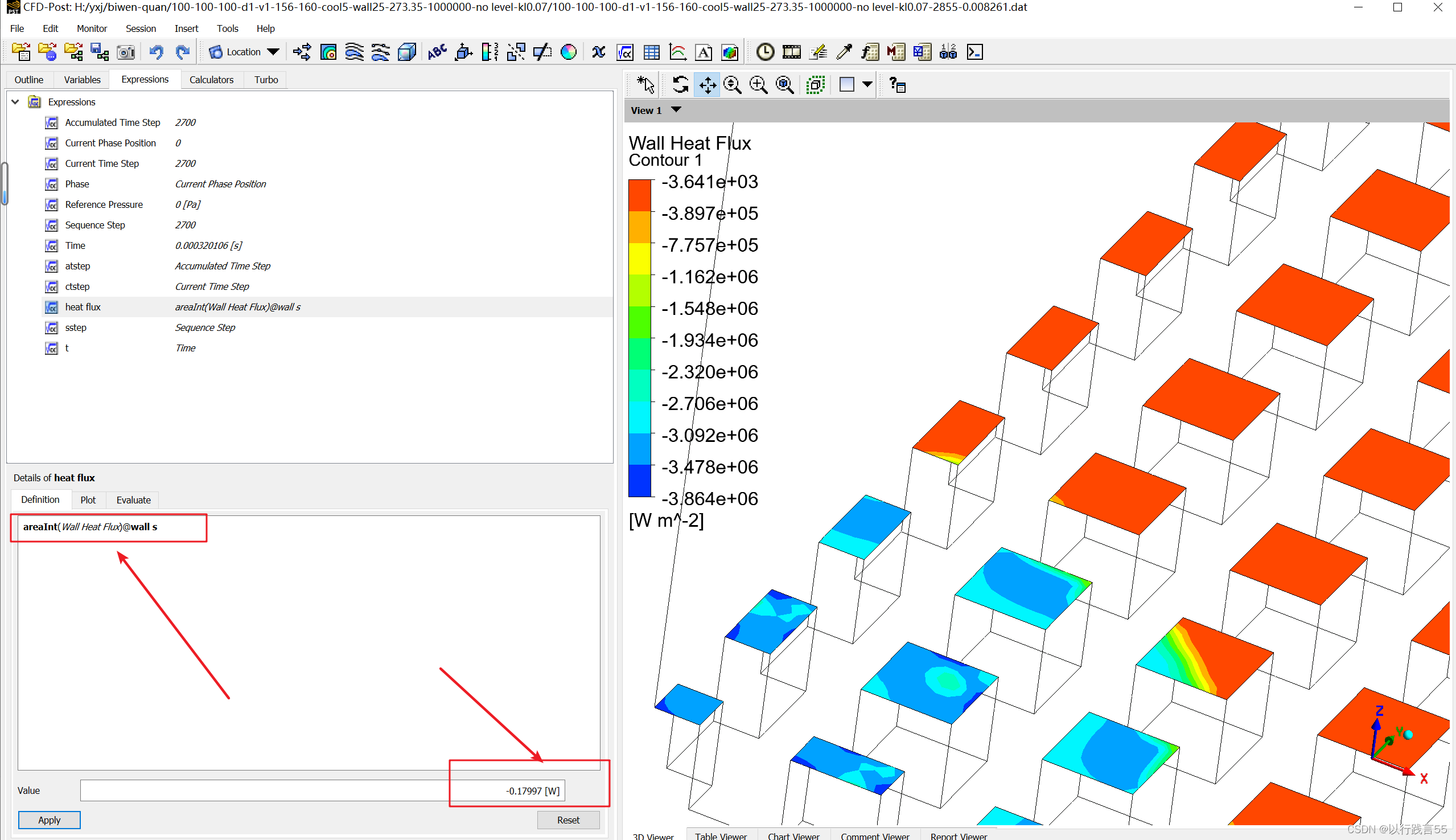Viewport: 1456px width, 840px height.
Task: Insert a Chart using the toolbar icon
Action: pyautogui.click(x=677, y=52)
